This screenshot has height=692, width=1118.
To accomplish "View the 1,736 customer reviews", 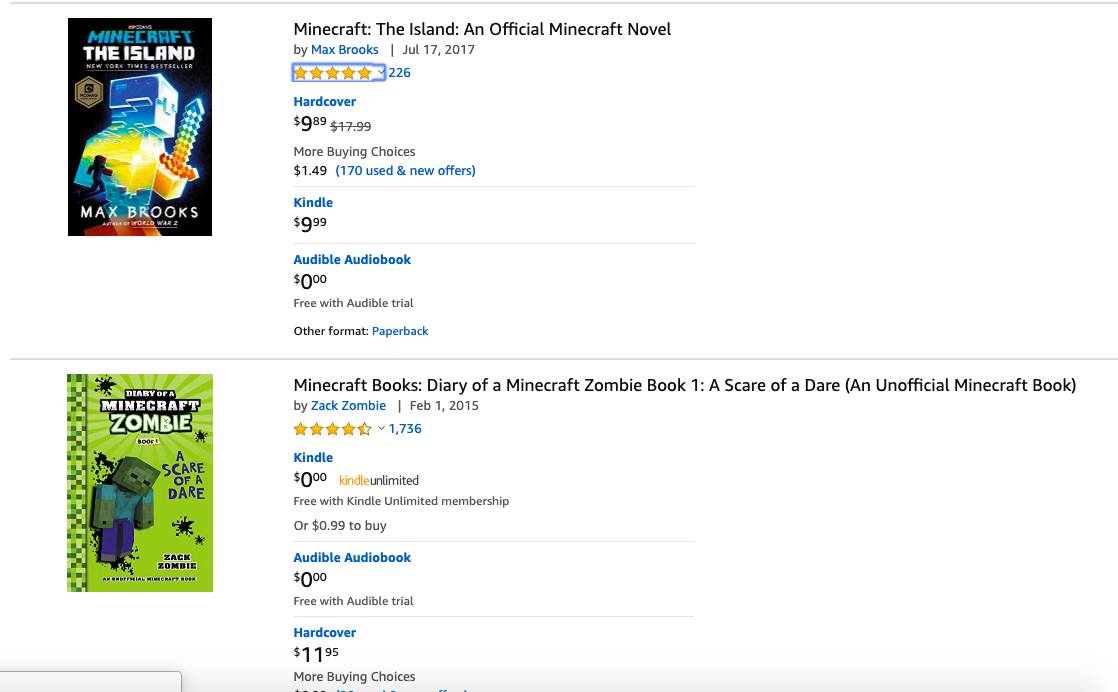I will click(405, 429).
